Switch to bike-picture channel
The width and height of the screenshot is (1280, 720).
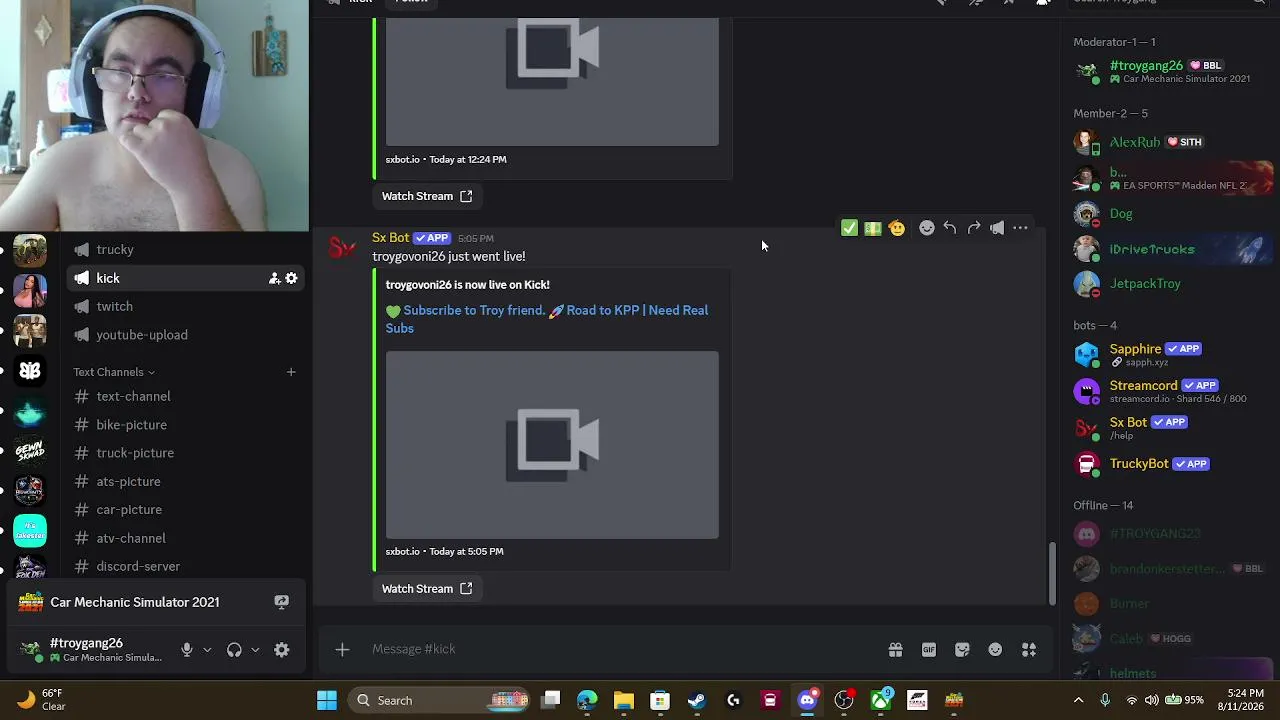click(x=185, y=425)
